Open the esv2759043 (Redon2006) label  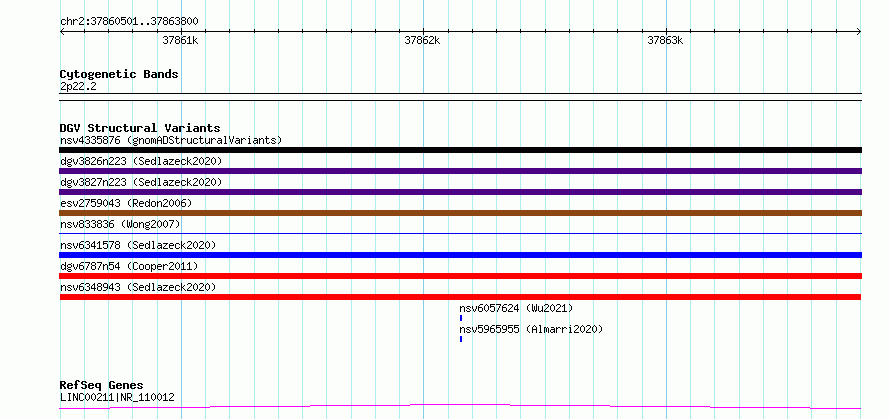pyautogui.click(x=126, y=203)
